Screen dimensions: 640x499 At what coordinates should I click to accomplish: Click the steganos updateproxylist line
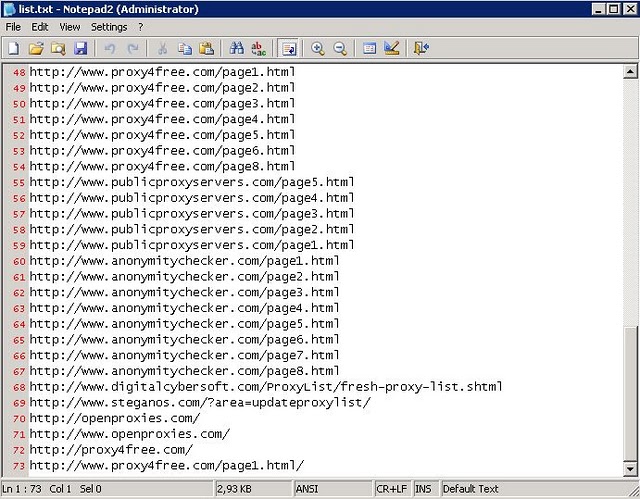[x=200, y=403]
